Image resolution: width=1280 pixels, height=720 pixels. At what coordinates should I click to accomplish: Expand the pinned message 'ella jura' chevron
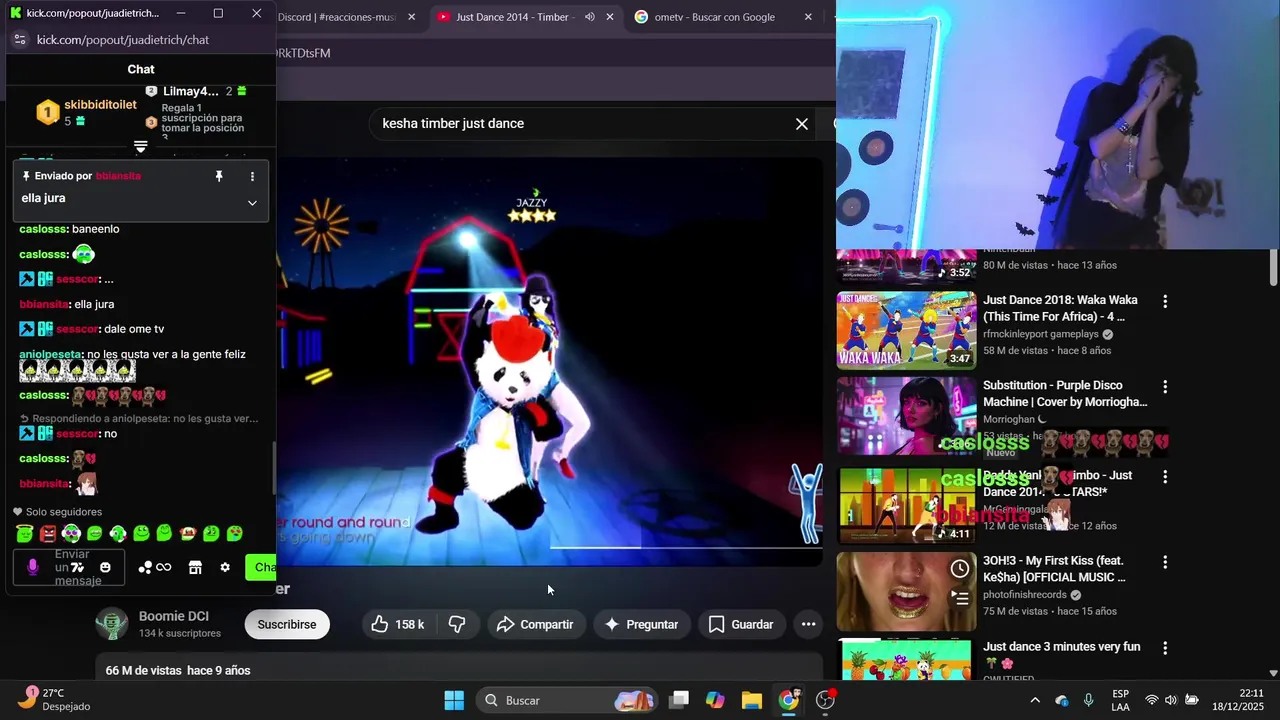[x=252, y=202]
